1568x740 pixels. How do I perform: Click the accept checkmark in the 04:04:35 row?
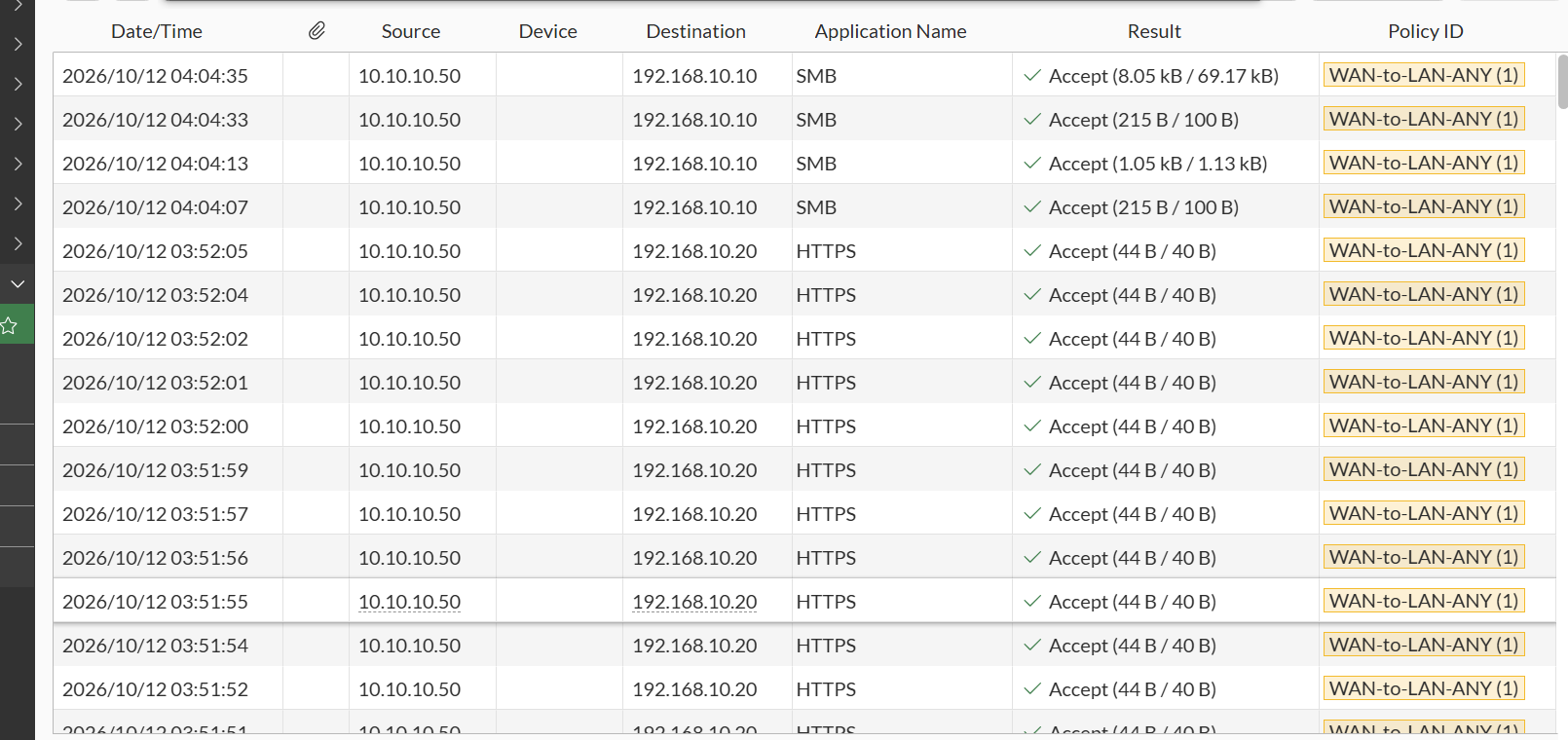(x=1032, y=75)
